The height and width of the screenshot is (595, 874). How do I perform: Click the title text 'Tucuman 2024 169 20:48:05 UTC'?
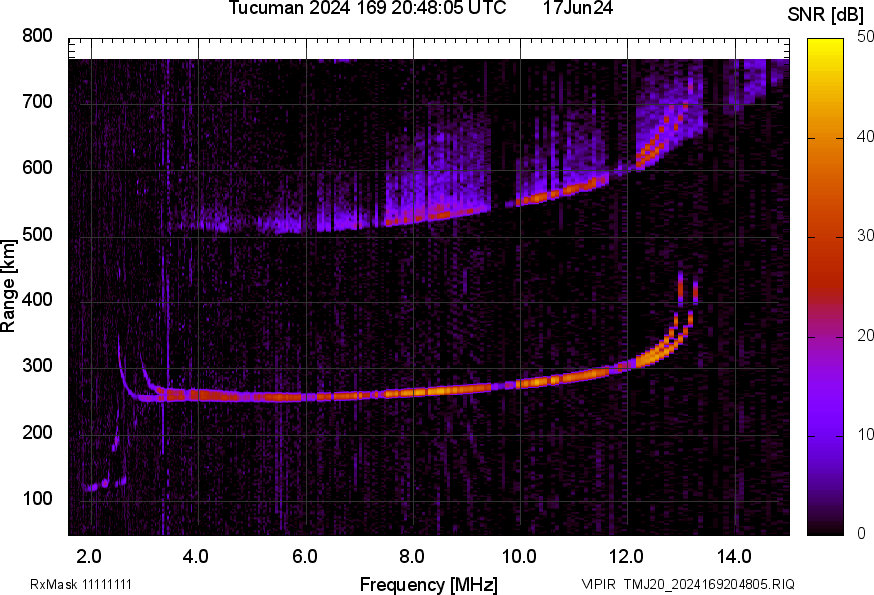367,8
